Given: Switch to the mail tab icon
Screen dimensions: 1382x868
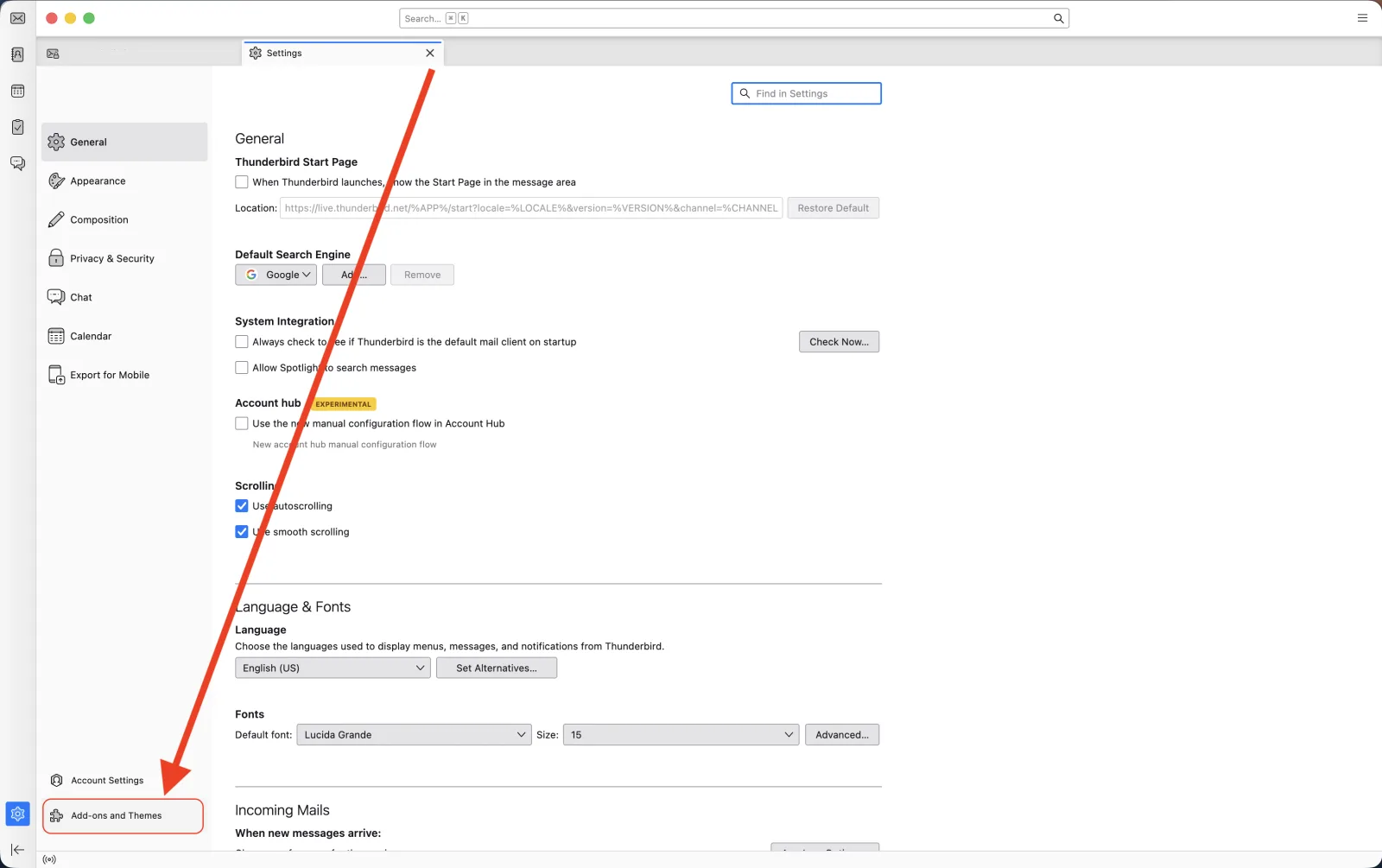Looking at the screenshot, I should pyautogui.click(x=53, y=54).
